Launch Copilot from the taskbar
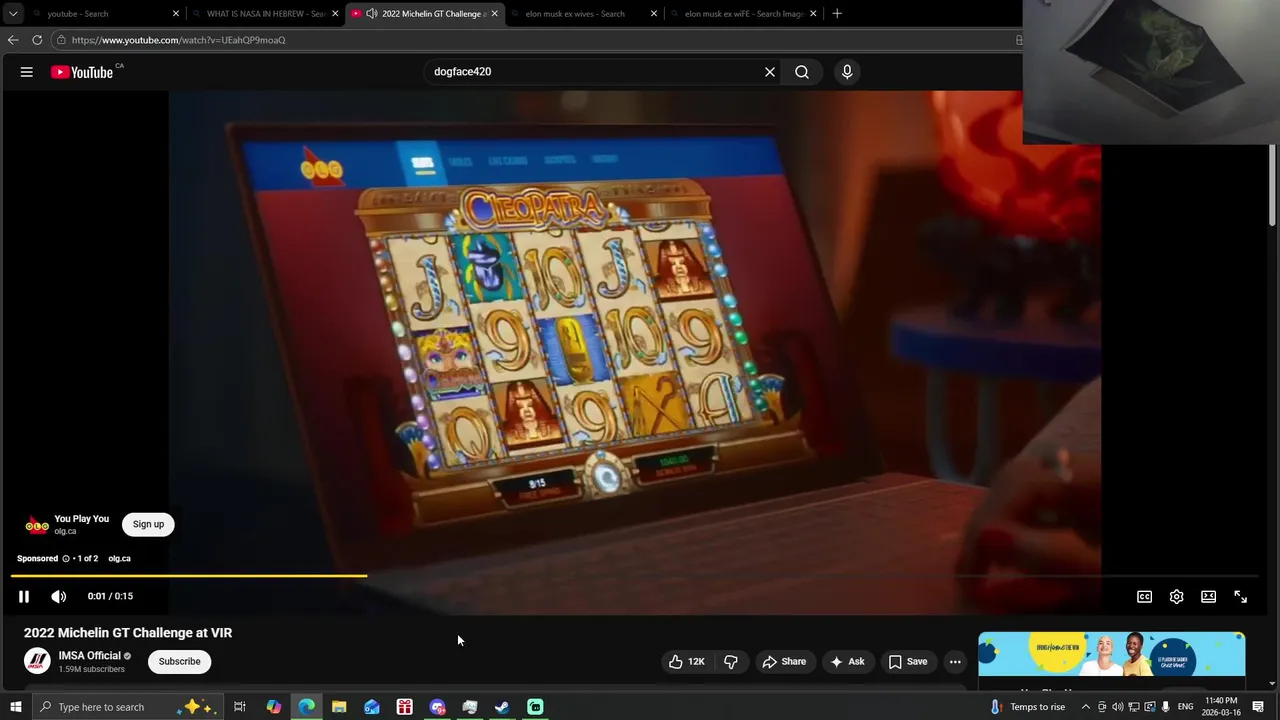Screen dimensions: 1280x720 (273, 707)
